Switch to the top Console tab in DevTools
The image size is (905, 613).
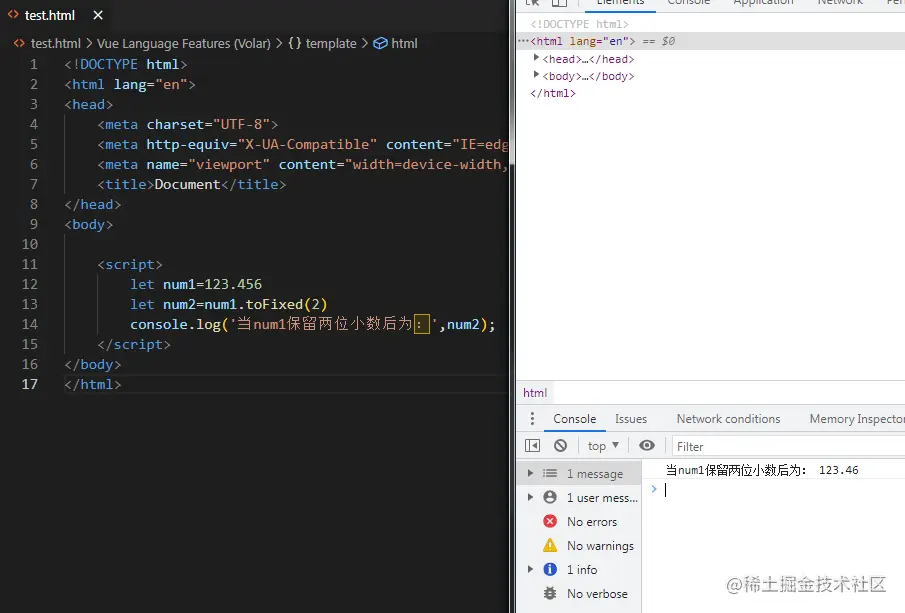(689, 3)
